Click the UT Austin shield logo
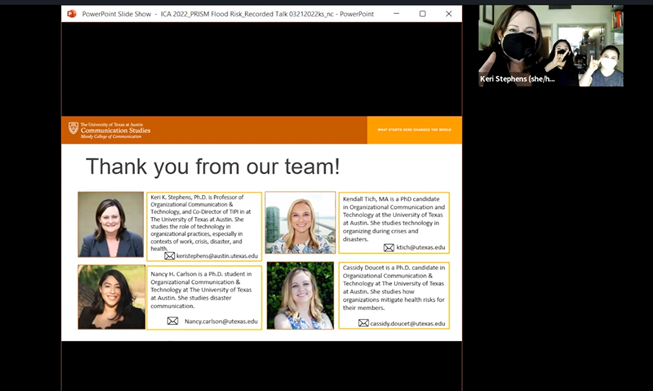This screenshot has width=653, height=391. pyautogui.click(x=73, y=128)
